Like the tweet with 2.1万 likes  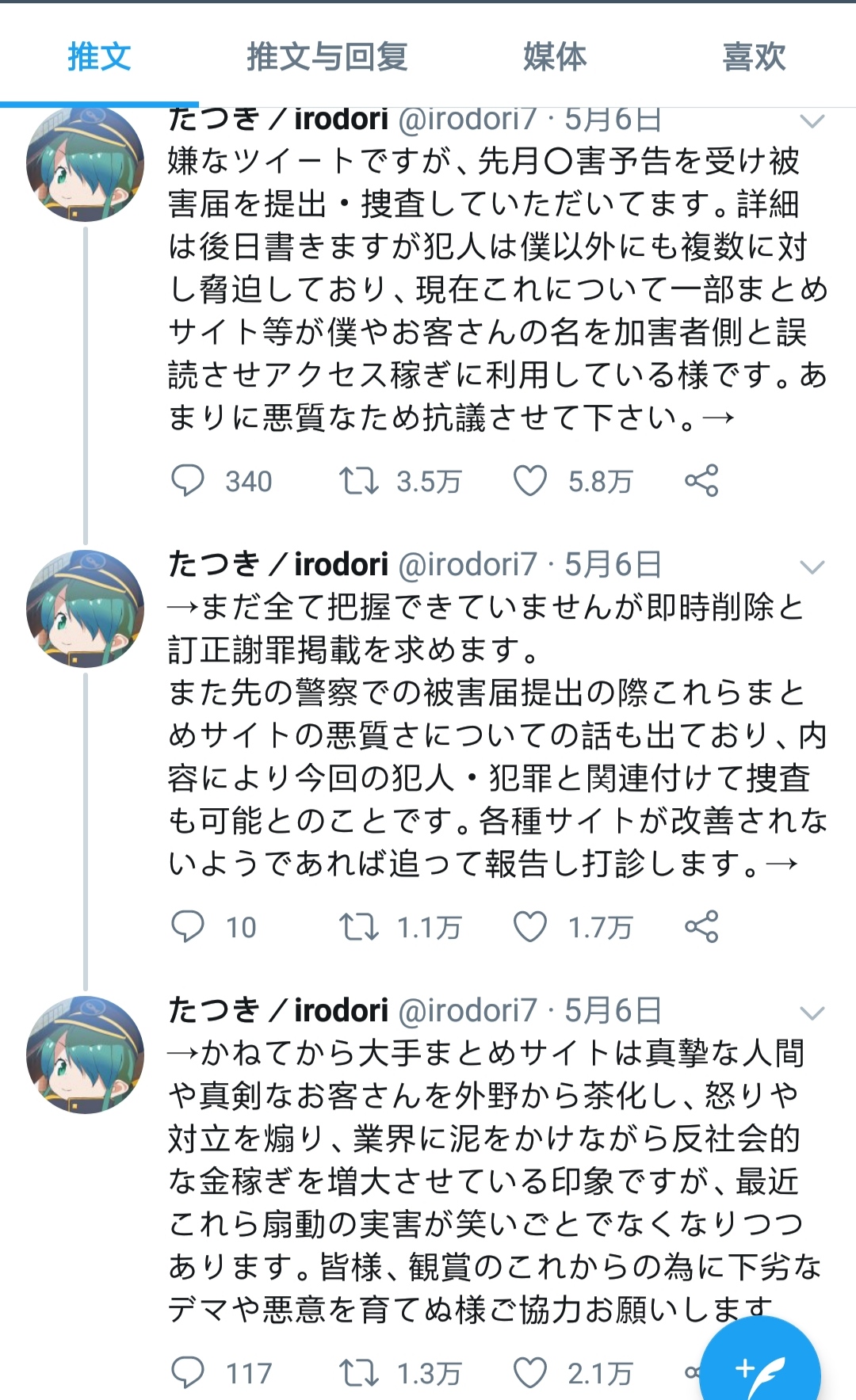coord(530,1373)
